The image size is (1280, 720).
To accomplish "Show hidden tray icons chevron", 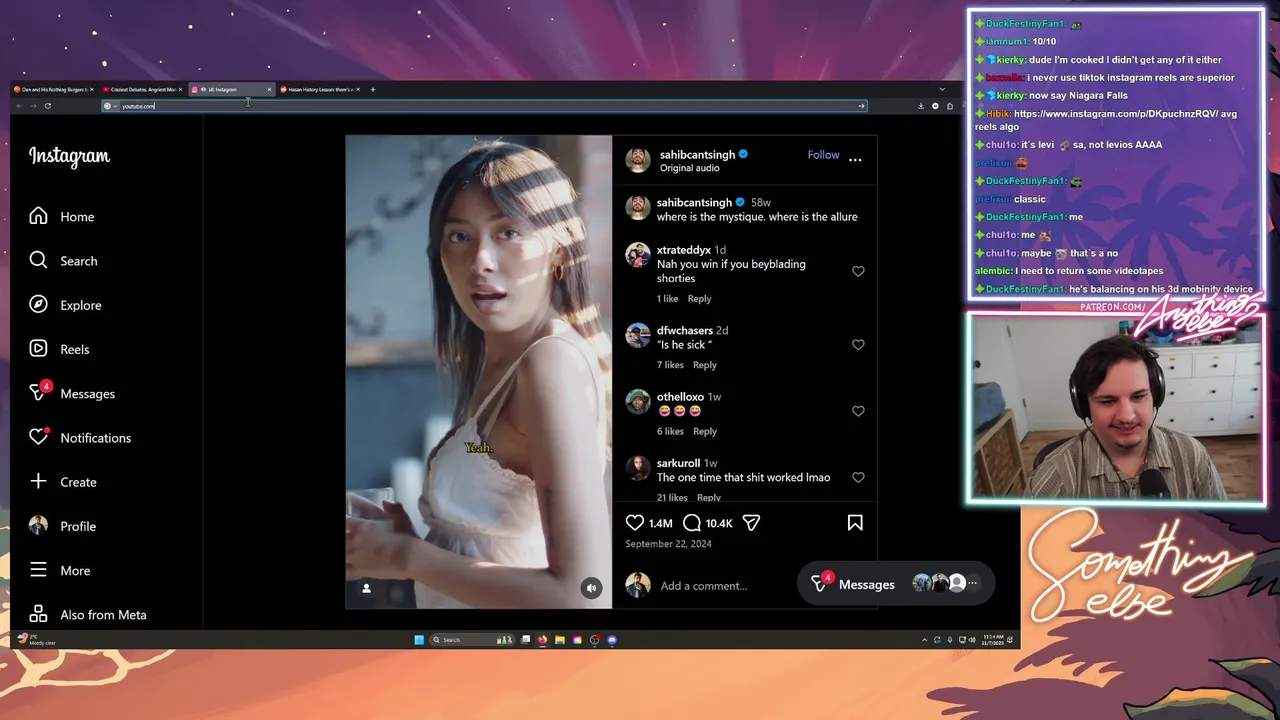I will (925, 640).
